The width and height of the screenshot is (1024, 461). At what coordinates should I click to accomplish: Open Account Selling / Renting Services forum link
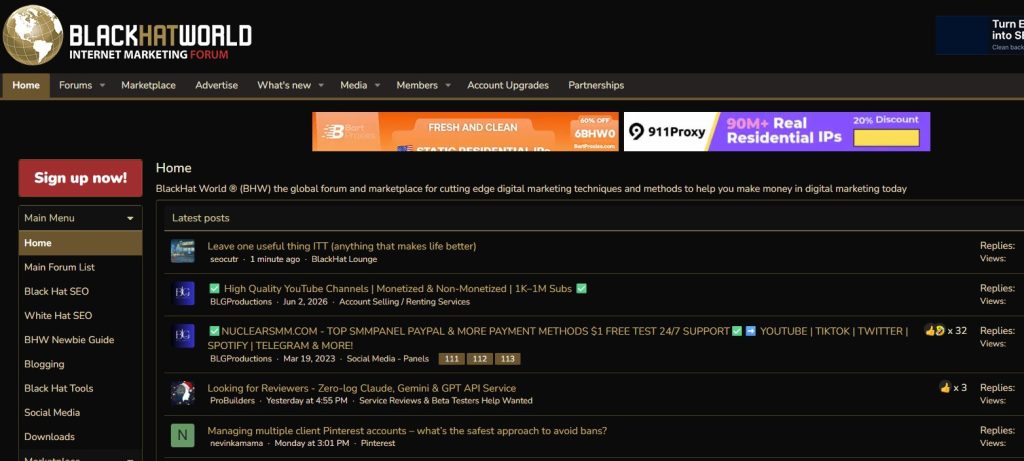point(404,302)
